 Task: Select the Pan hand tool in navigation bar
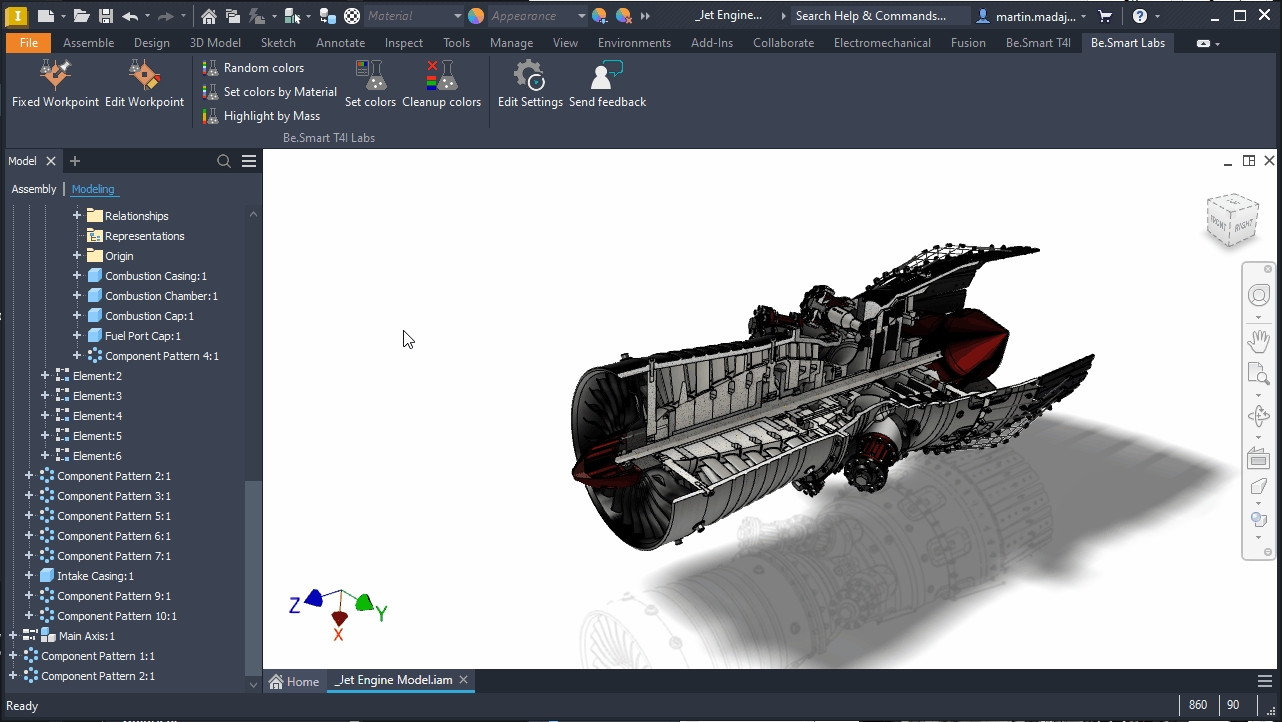coord(1258,340)
